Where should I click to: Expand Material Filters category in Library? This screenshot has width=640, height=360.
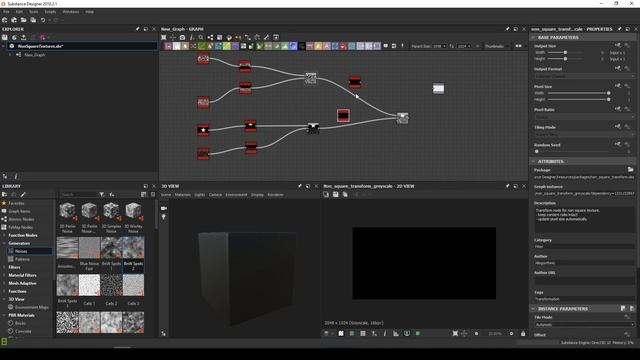4,275
